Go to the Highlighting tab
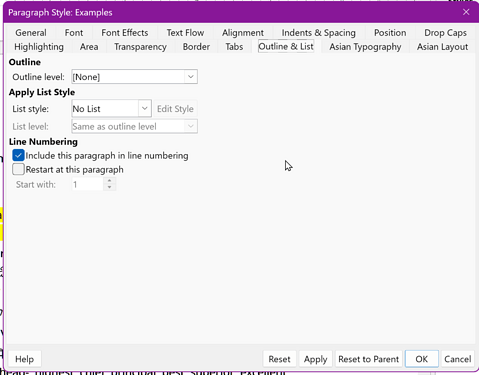 pos(39,47)
